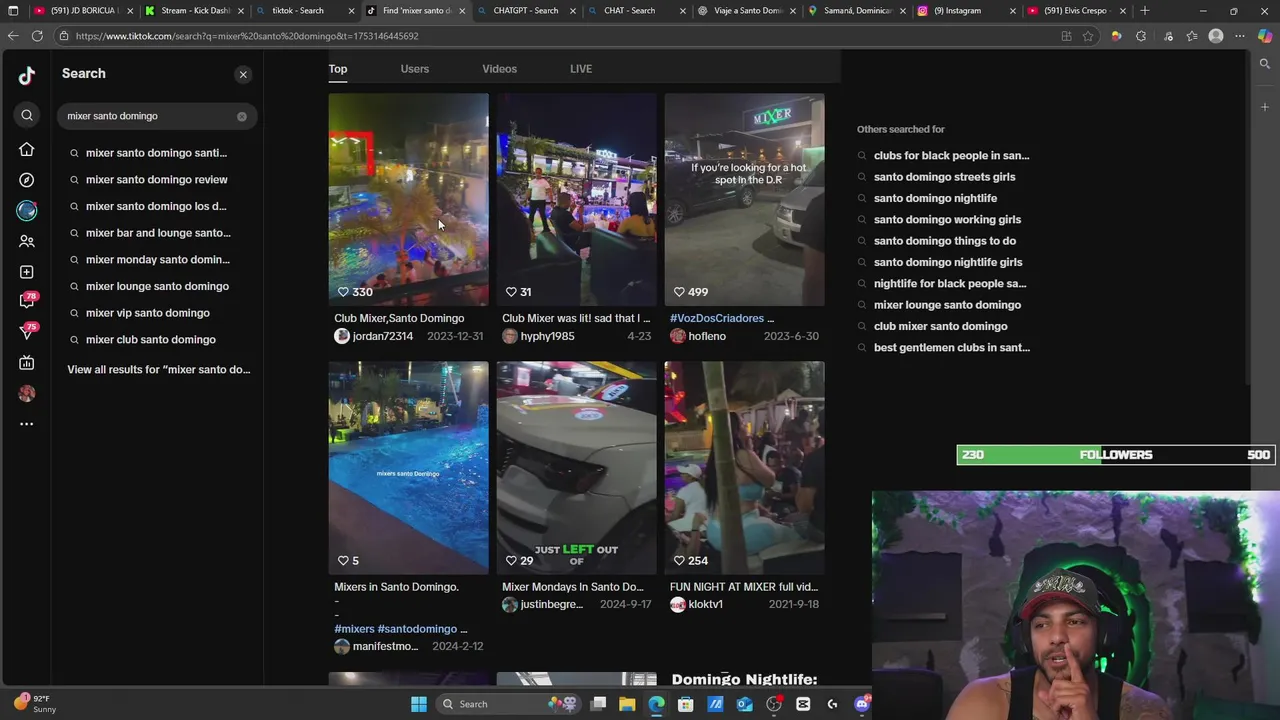Open a new browser tab with plus
Viewport: 1280px width, 720px height.
pos(1145,11)
